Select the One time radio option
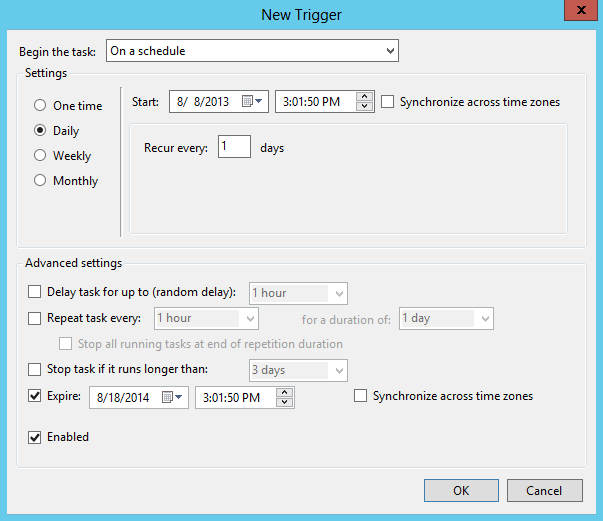 coord(40,106)
